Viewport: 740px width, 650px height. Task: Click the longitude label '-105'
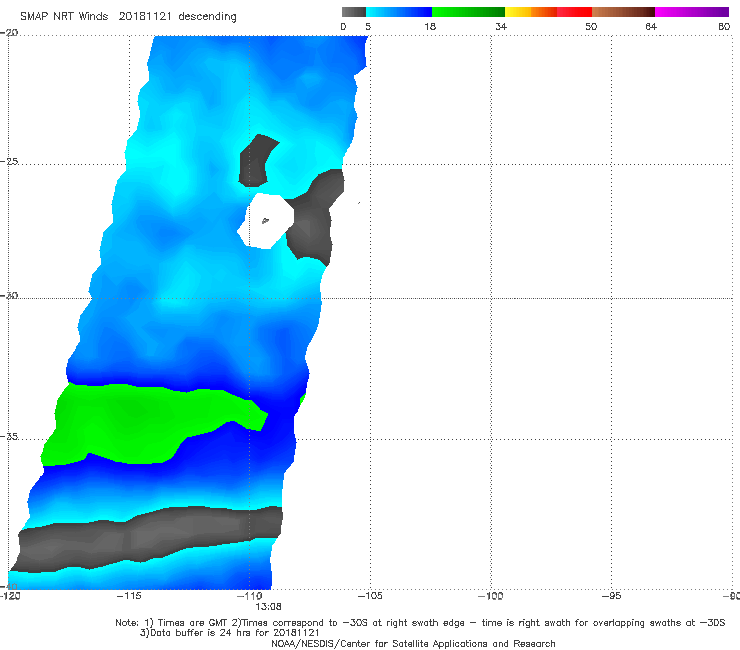pyautogui.click(x=370, y=596)
